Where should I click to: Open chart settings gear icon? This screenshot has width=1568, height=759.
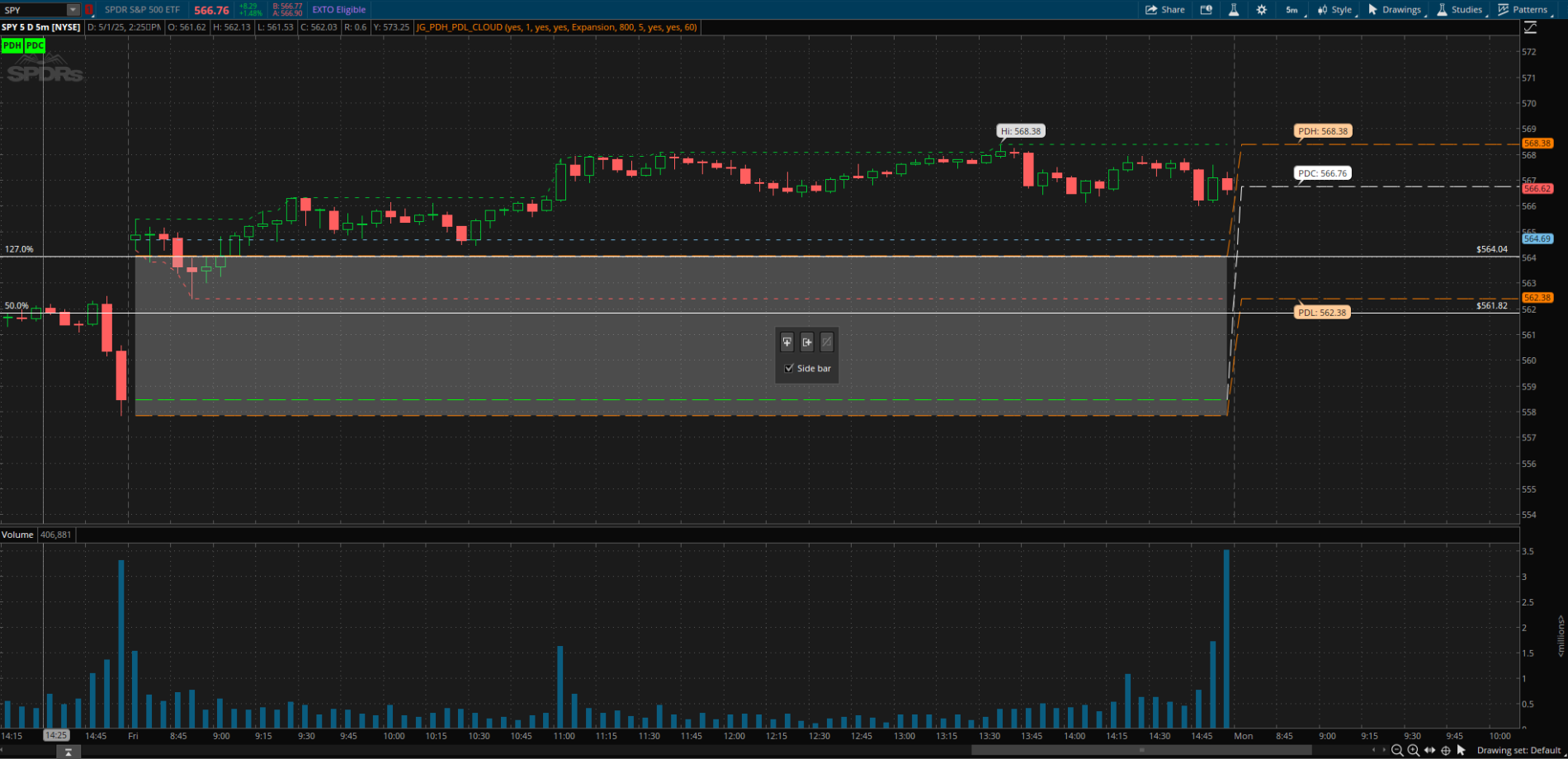(x=1261, y=10)
